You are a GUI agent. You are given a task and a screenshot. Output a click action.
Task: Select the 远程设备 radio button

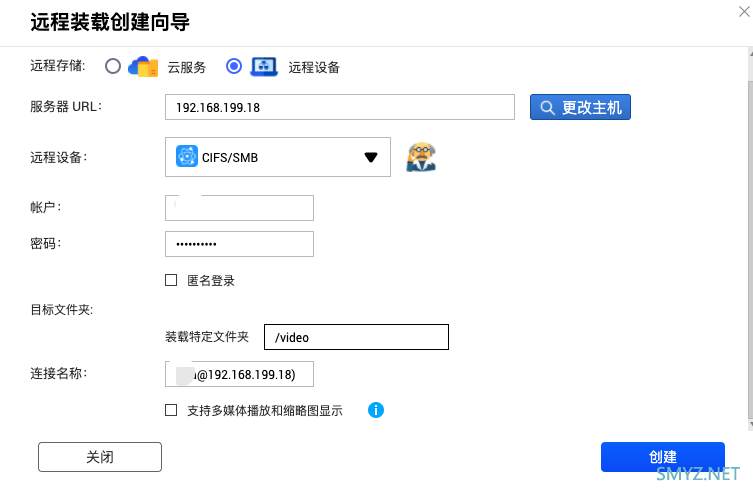pyautogui.click(x=234, y=67)
